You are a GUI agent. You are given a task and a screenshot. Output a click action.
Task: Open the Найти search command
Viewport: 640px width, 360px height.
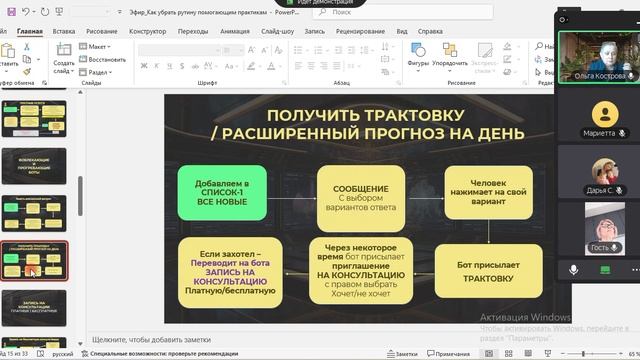click(x=545, y=47)
